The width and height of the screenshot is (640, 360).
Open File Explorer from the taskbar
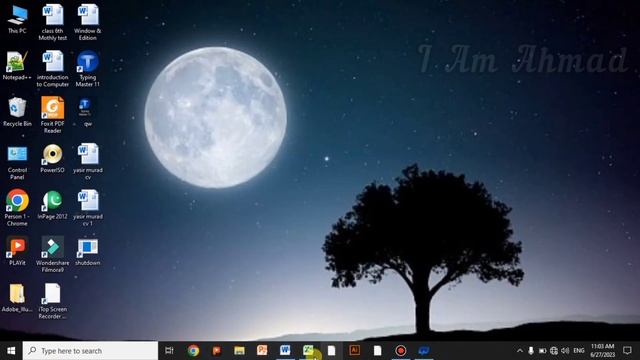click(x=239, y=351)
